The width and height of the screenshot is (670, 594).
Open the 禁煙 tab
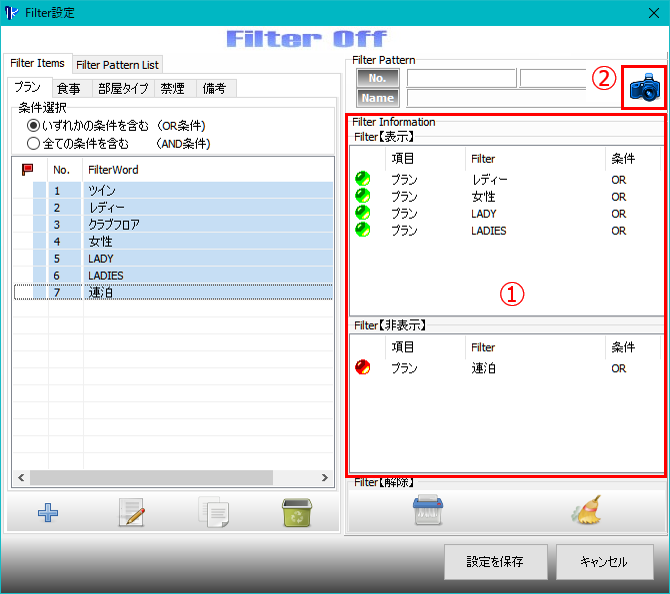[173, 88]
